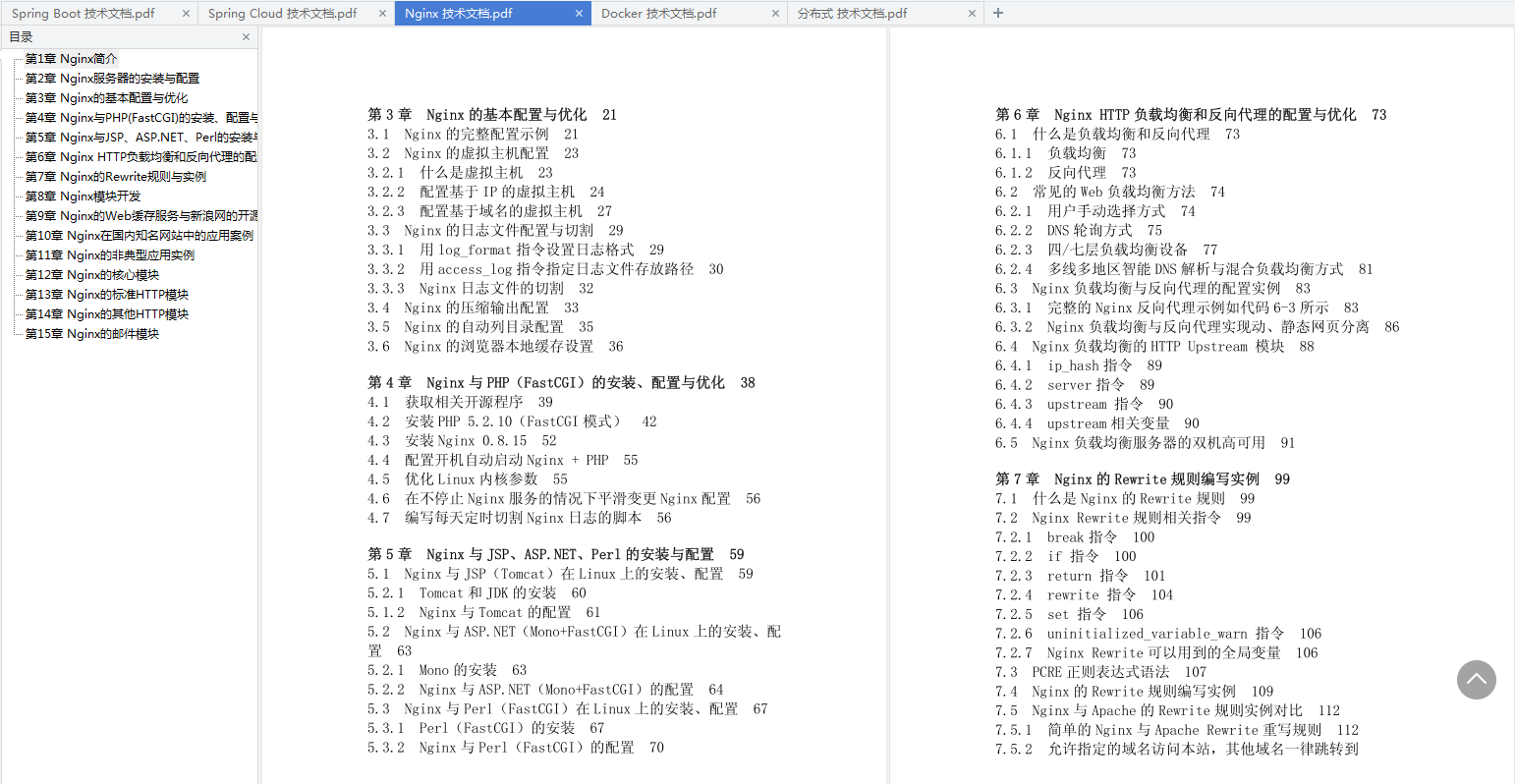Screen dimensions: 1515x784
Task: Select 第3章 Nginx的基本配置与优化 in the outline panel
Action: tap(106, 98)
